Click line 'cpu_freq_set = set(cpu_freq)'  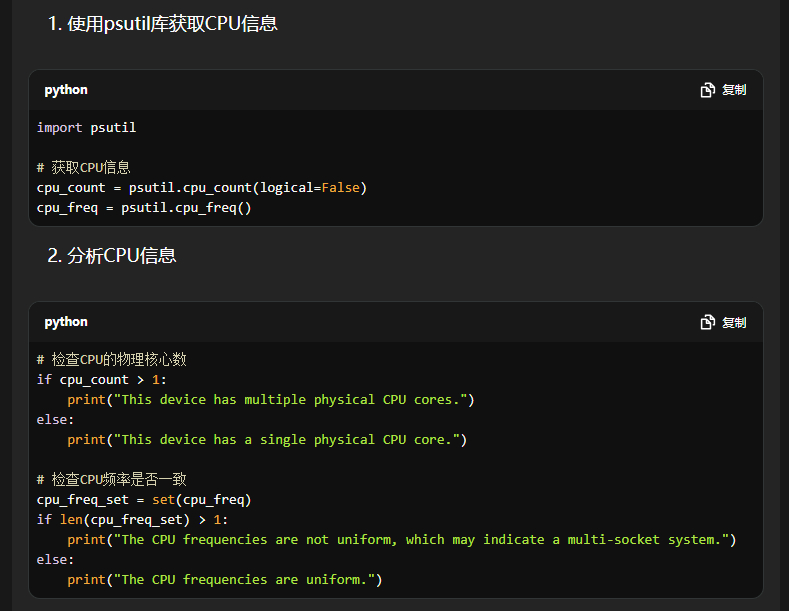click(144, 499)
